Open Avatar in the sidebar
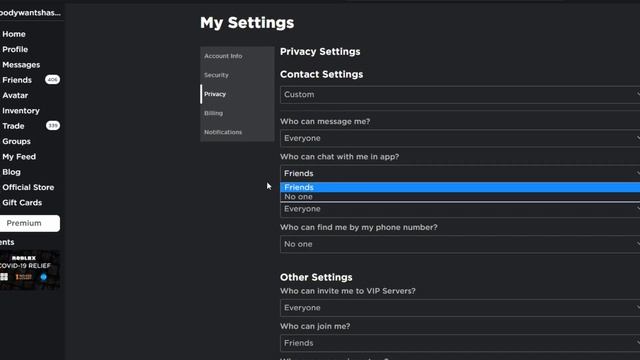The width and height of the screenshot is (640, 360). (15, 96)
